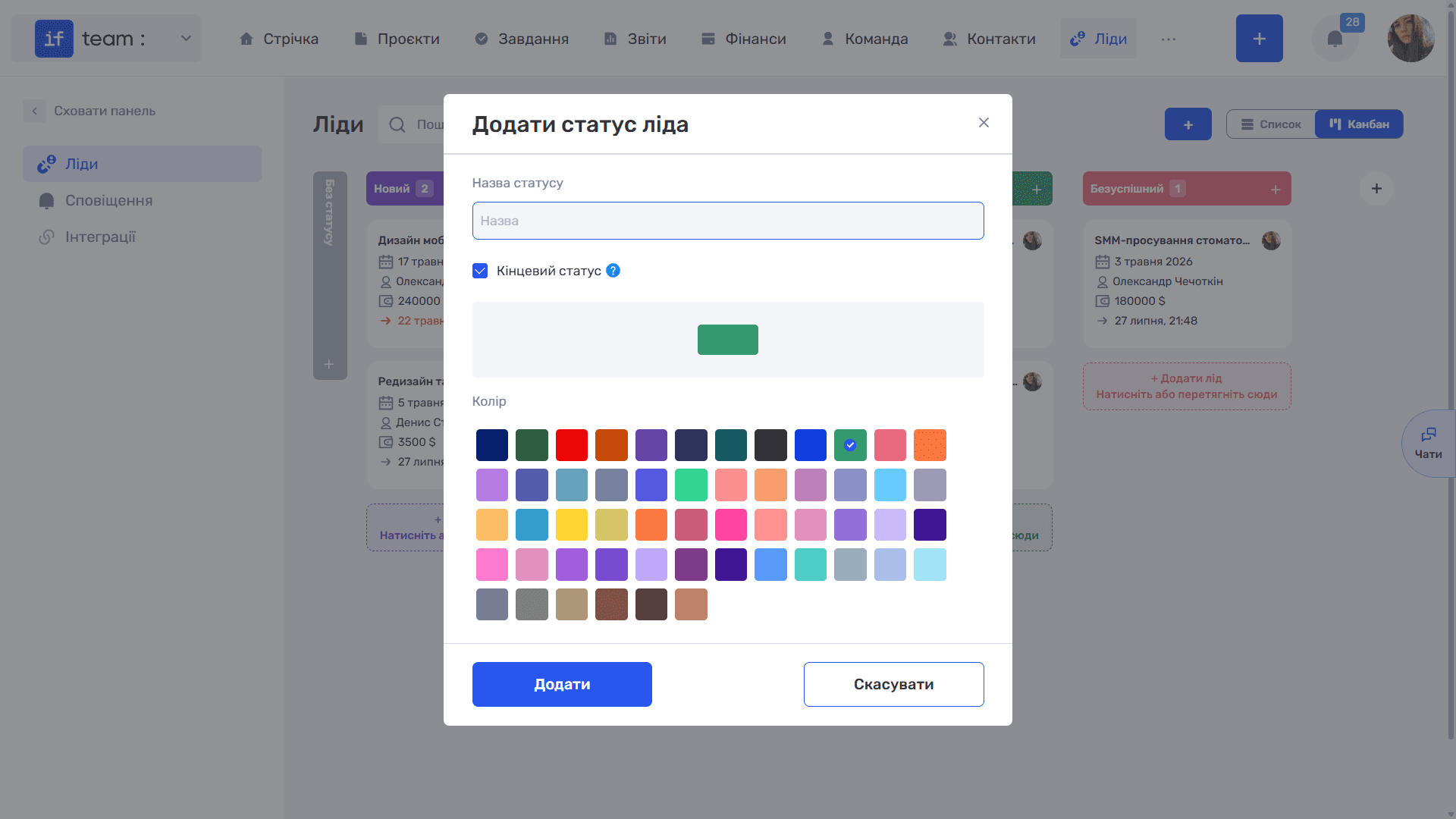Click the Скасувати button
This screenshot has height=819, width=1456.
tap(894, 684)
